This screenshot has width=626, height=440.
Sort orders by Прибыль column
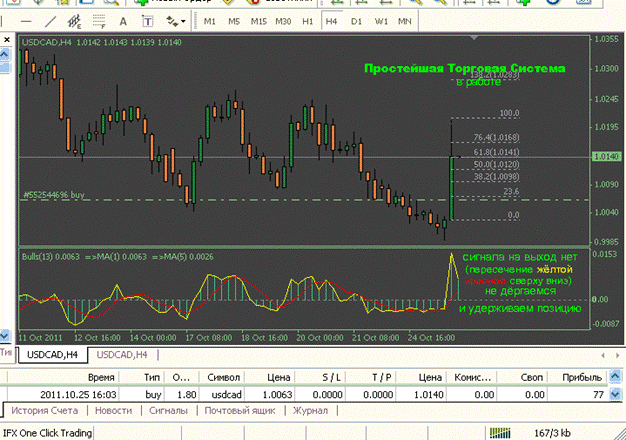click(x=578, y=377)
